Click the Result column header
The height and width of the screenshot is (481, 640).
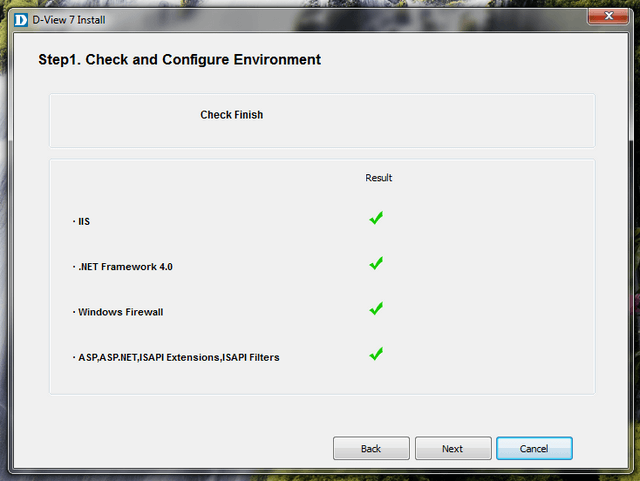coord(378,178)
